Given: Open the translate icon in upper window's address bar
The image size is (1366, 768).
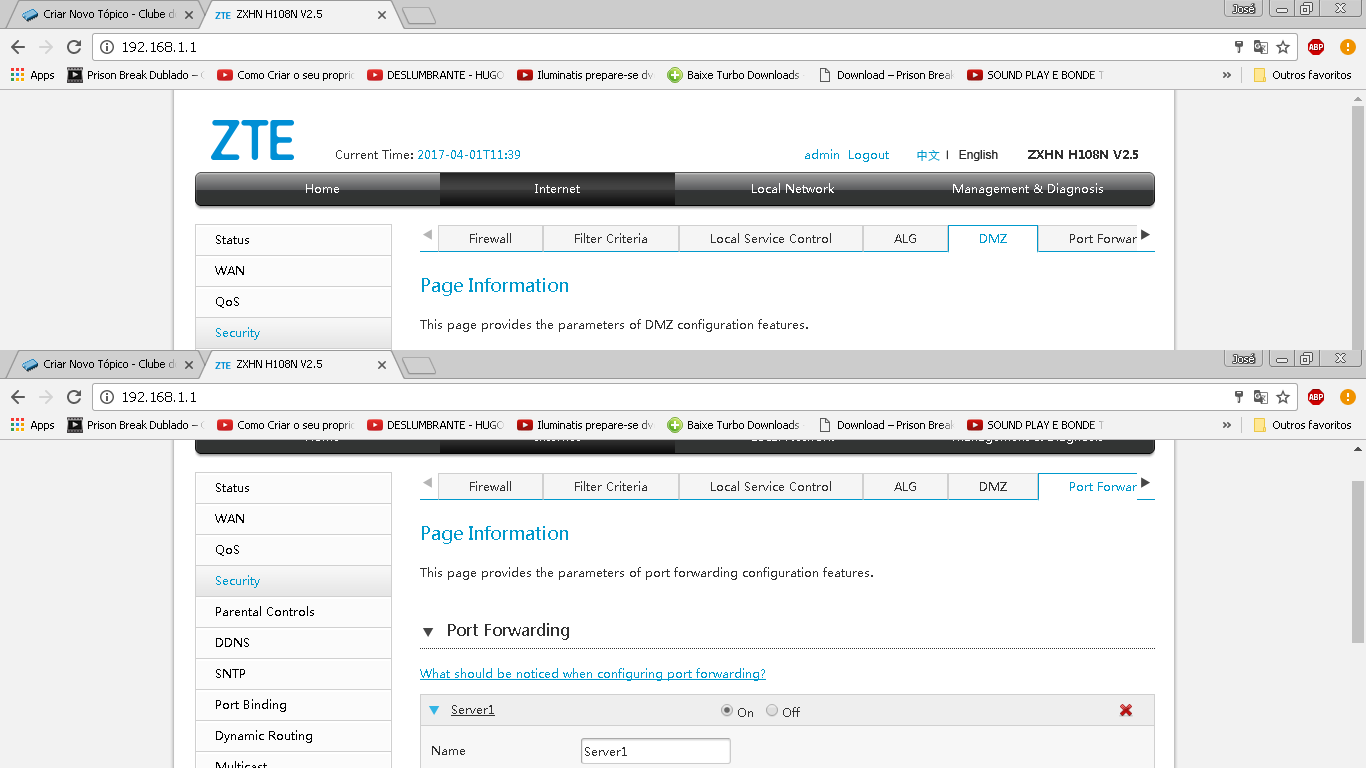Looking at the screenshot, I should click(1261, 47).
